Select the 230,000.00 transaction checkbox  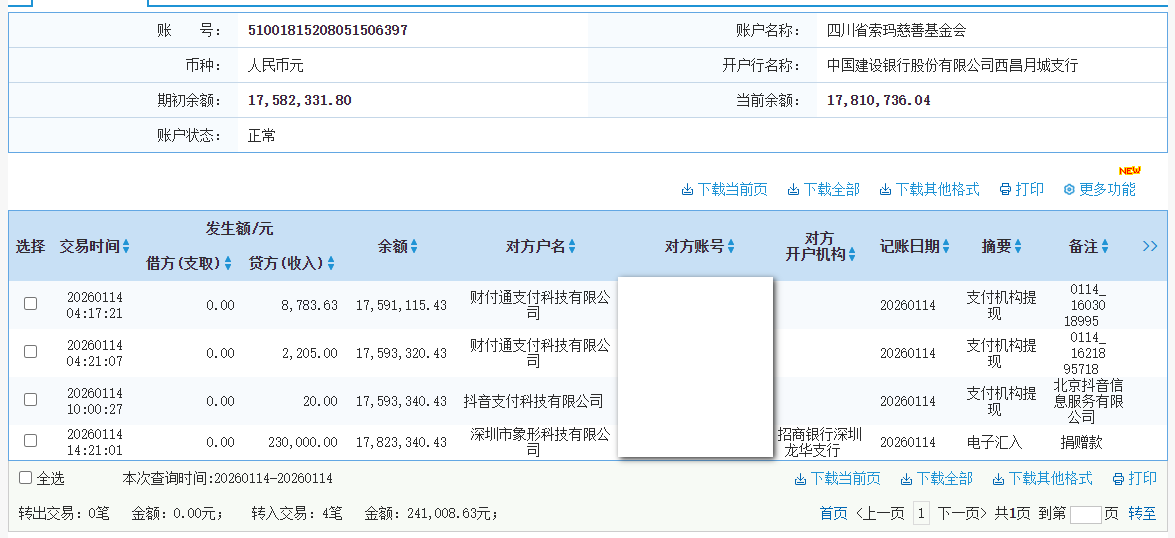click(x=30, y=440)
